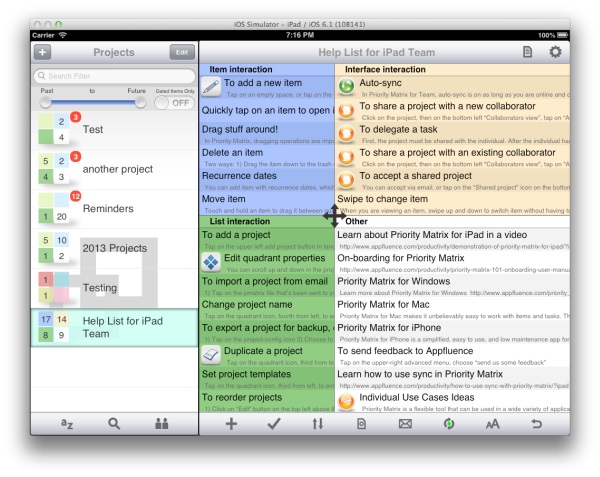Screen dimensions: 600x477
Task: Click the Past date slider handle
Action: pos(45,102)
